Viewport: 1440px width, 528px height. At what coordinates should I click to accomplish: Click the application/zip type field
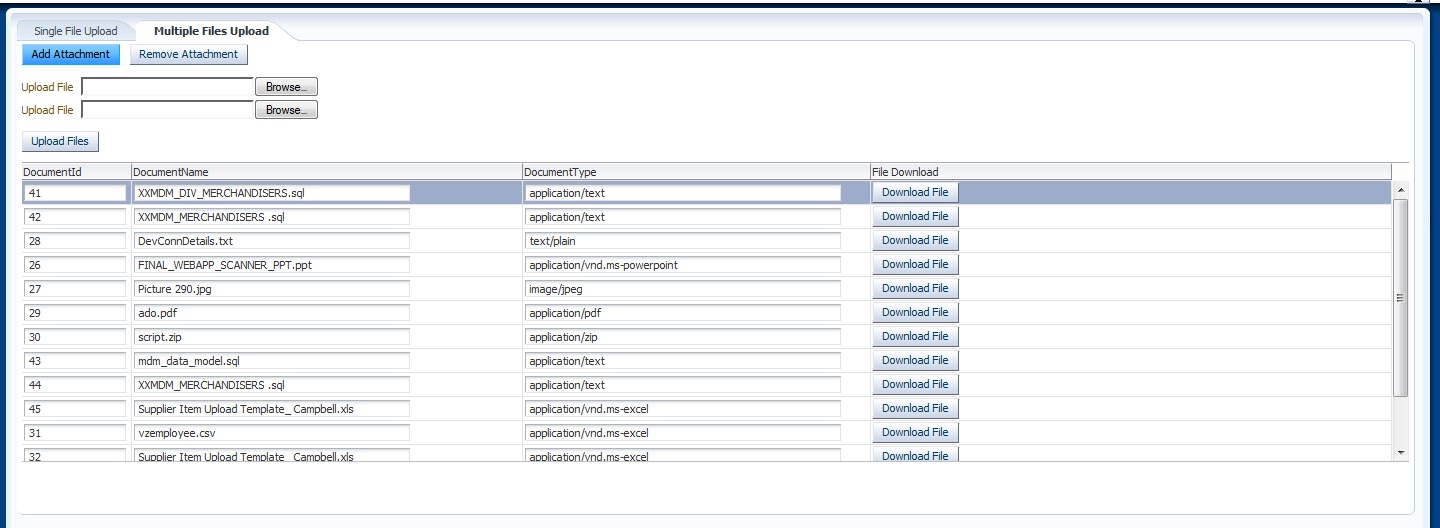(x=683, y=337)
